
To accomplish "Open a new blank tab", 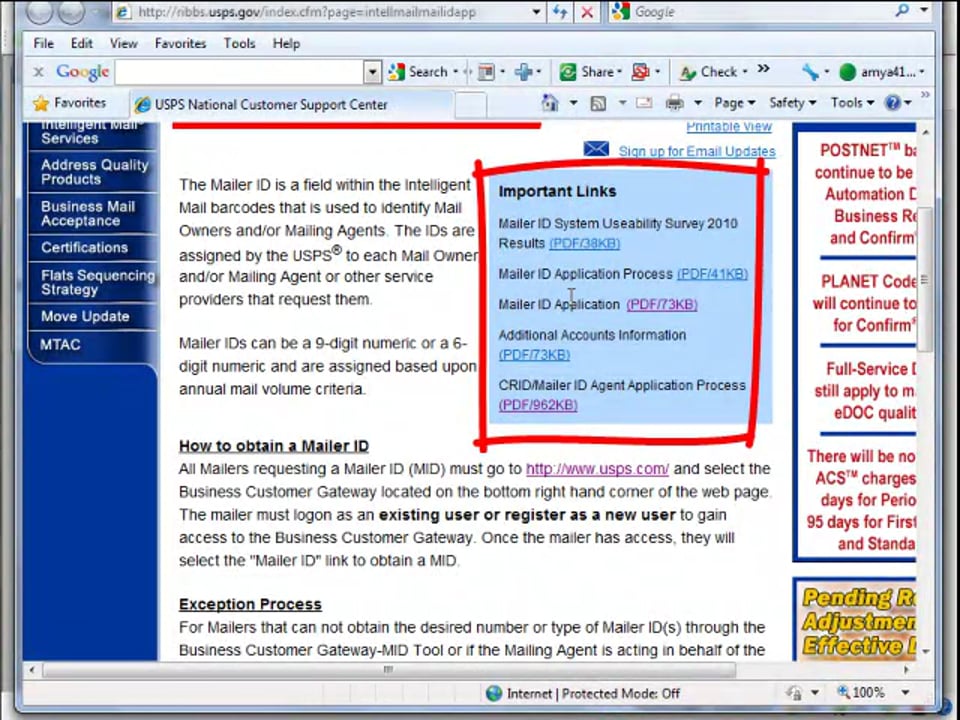I will coord(471,105).
